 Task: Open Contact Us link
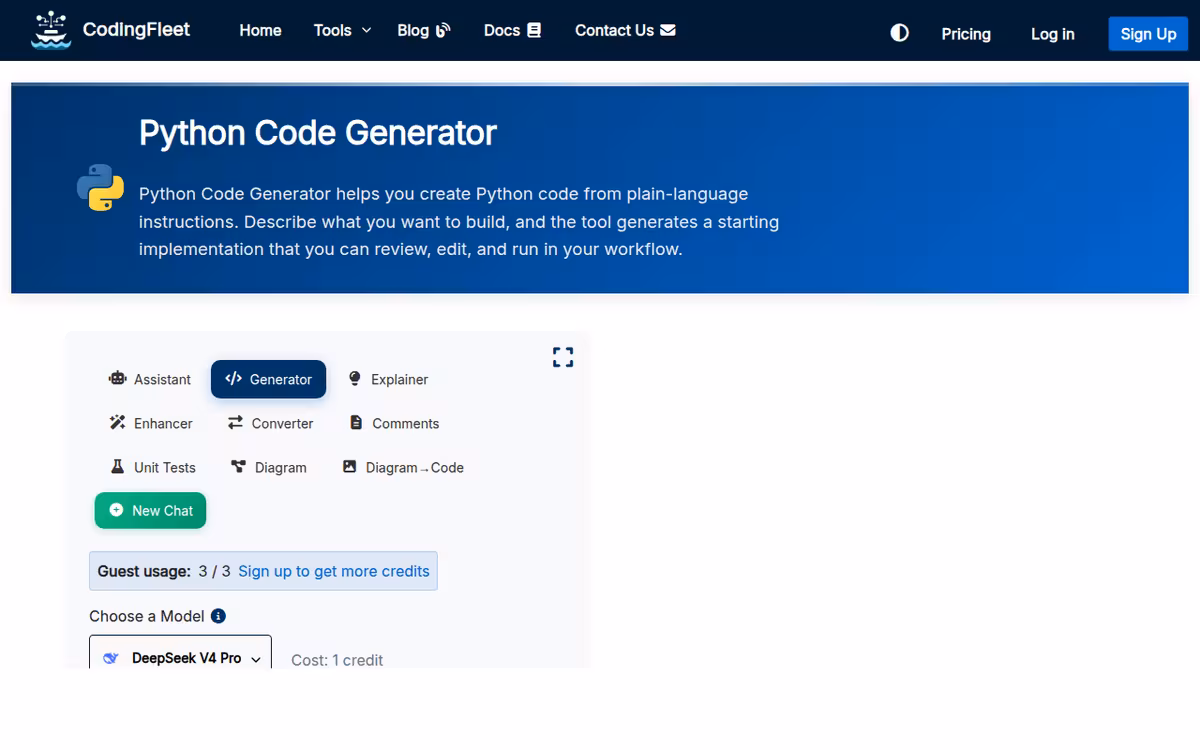(625, 30)
